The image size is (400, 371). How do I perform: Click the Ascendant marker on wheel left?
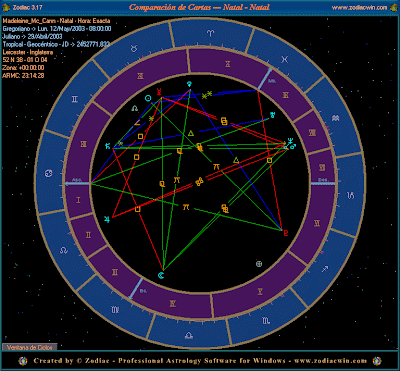click(x=77, y=183)
